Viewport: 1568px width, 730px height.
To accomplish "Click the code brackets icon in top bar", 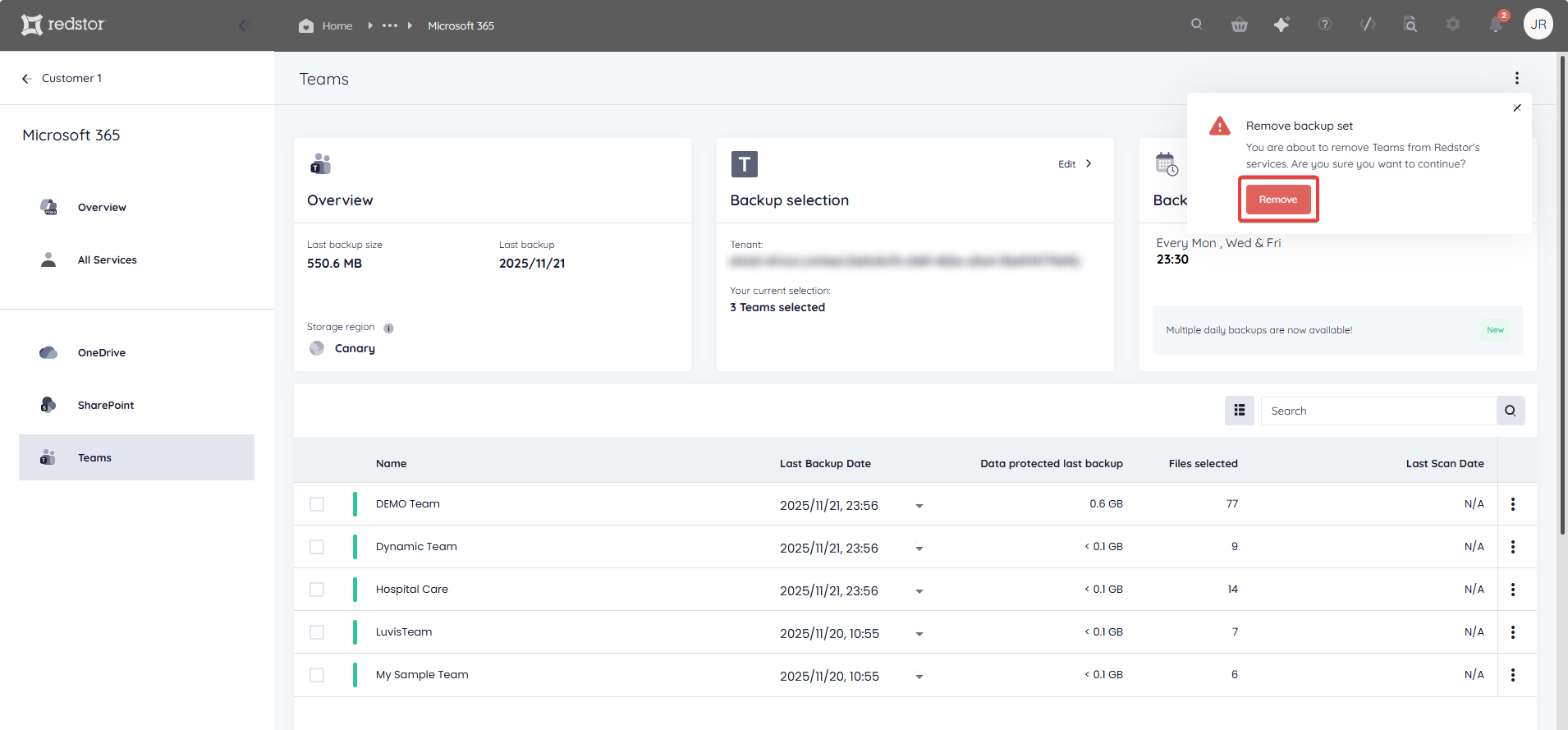I will (x=1368, y=25).
